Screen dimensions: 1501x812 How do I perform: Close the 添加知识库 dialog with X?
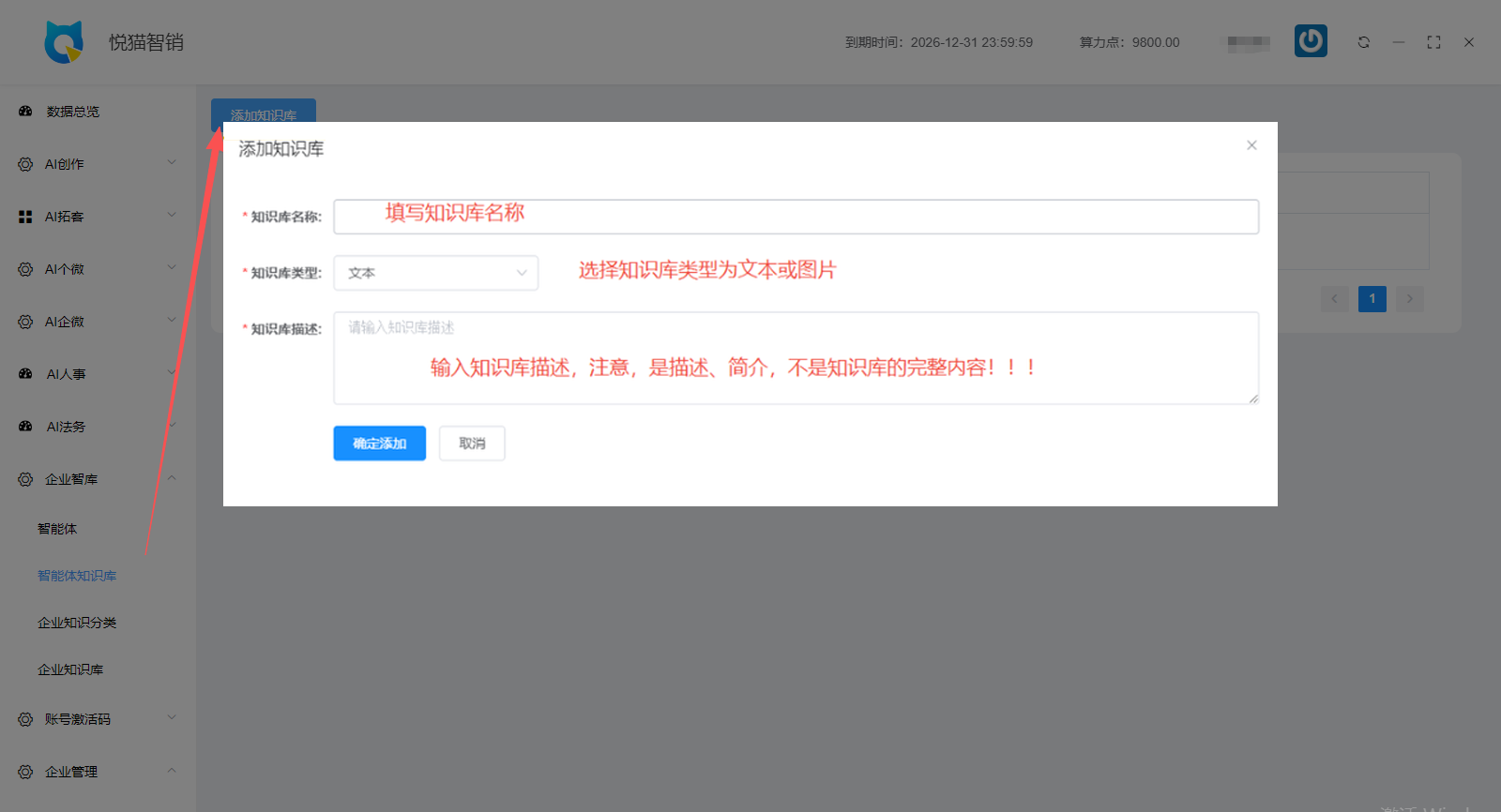[1251, 145]
